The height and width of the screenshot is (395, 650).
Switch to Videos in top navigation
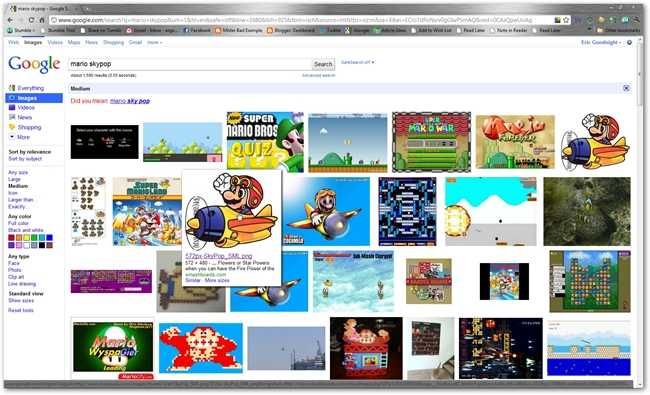[55, 42]
